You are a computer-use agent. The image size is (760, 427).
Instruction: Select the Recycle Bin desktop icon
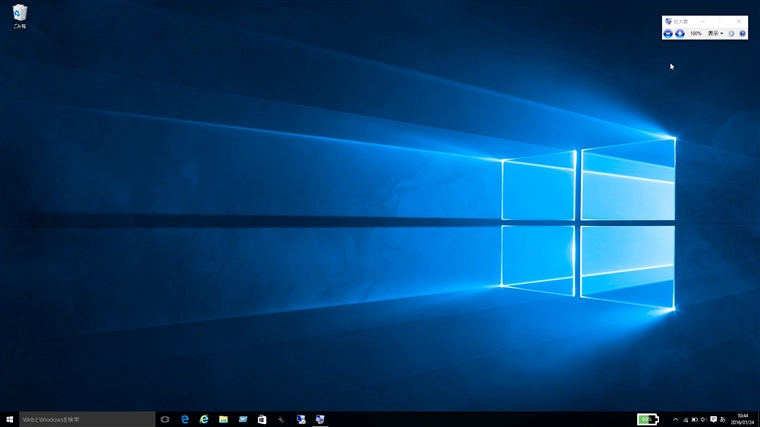(20, 16)
